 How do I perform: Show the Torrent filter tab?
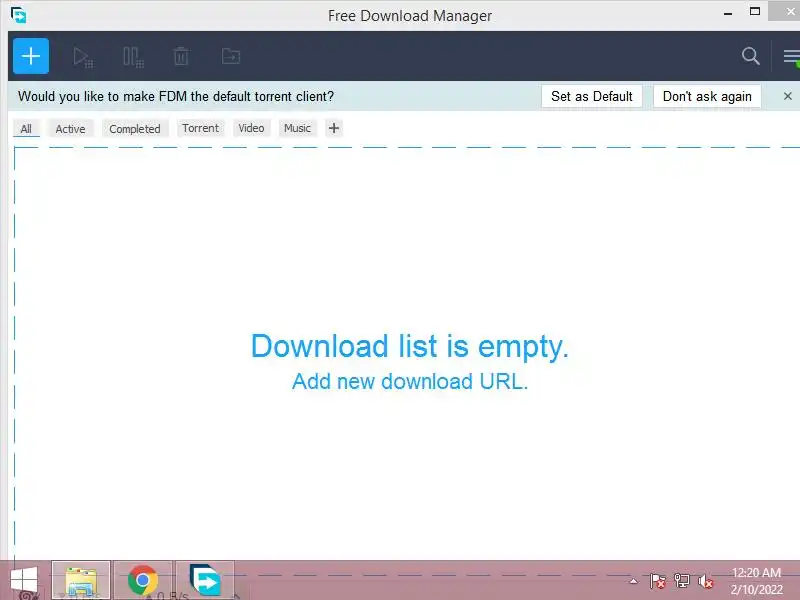coord(201,128)
